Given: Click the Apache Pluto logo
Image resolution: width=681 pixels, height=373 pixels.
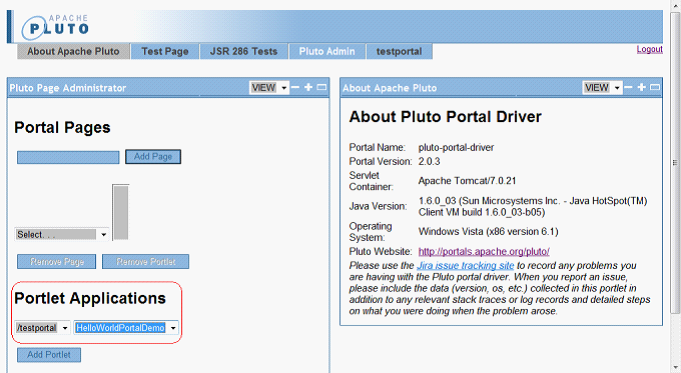Looking at the screenshot, I should pyautogui.click(x=55, y=26).
